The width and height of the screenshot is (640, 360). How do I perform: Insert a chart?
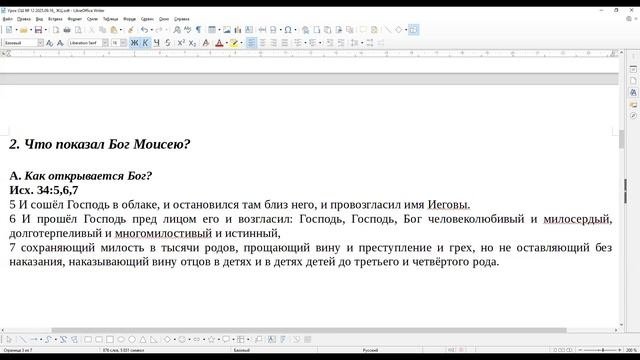point(238,30)
